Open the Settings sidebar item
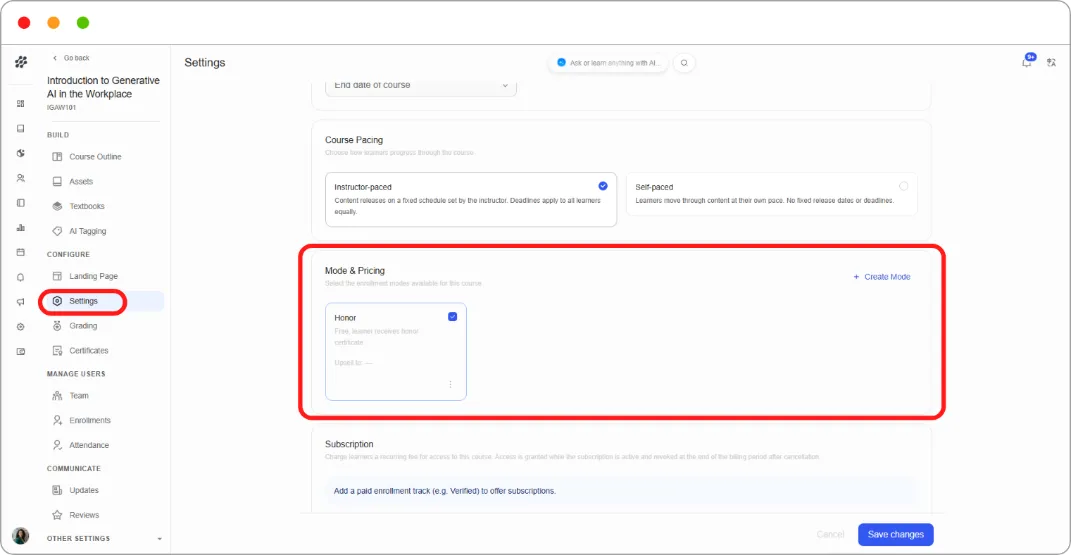 pos(102,301)
